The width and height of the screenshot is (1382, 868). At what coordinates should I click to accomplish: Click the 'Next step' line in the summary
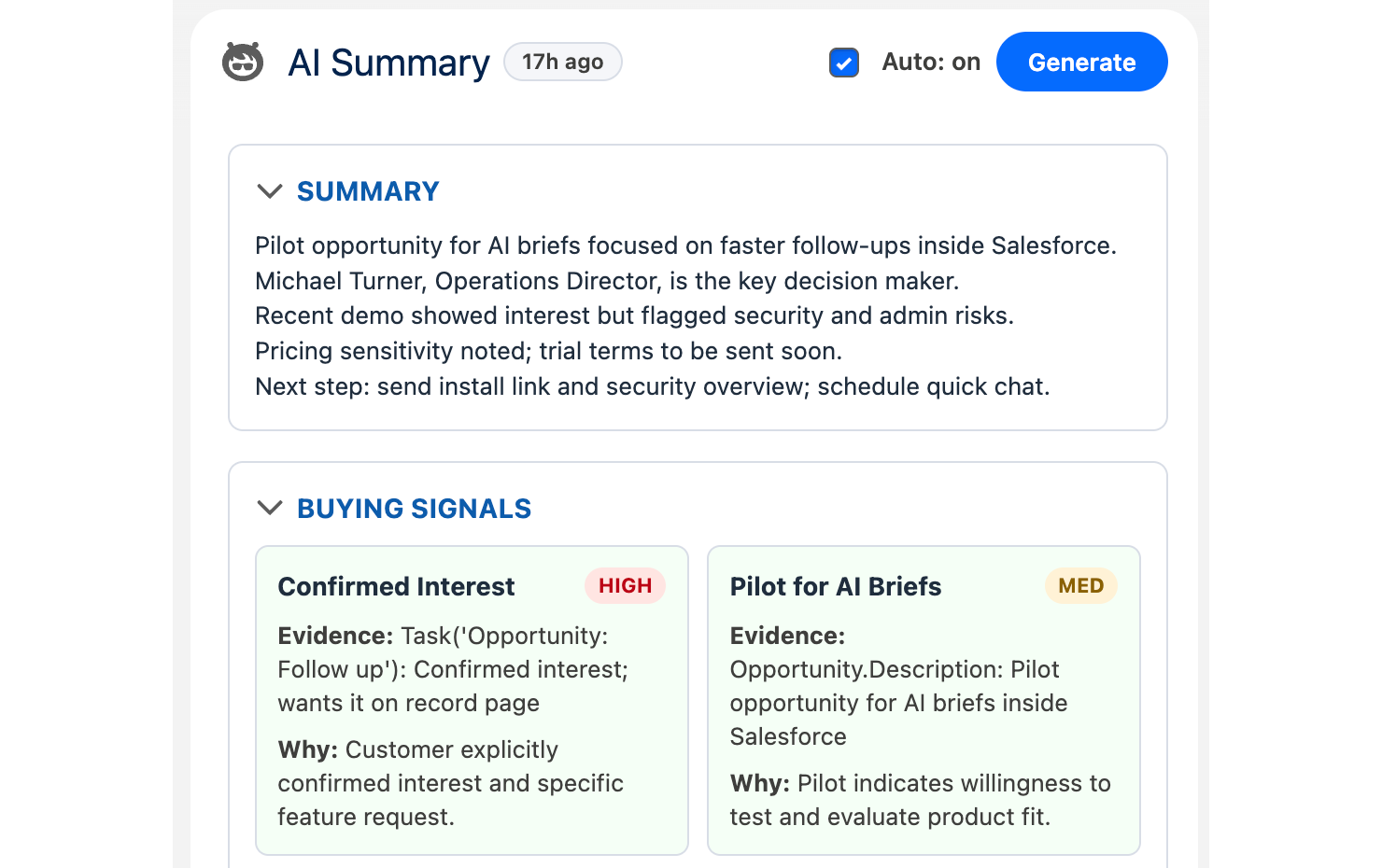pyautogui.click(x=652, y=385)
